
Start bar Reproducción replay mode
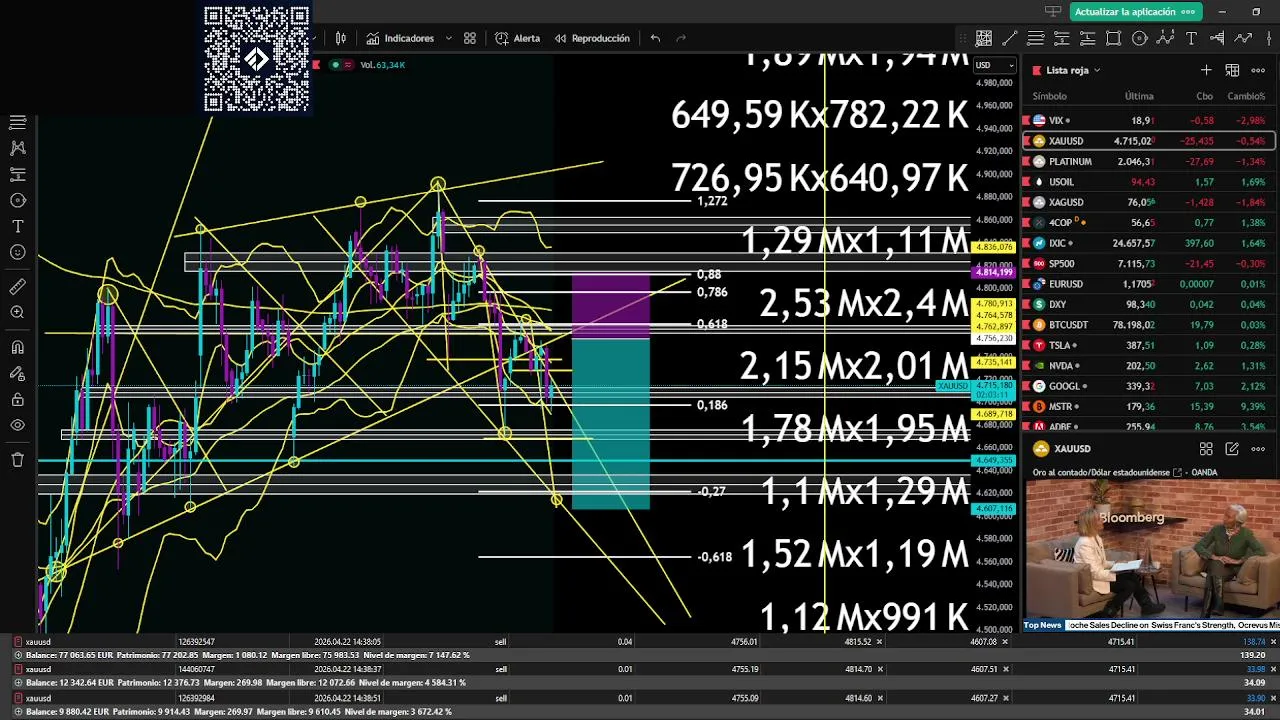tap(592, 38)
